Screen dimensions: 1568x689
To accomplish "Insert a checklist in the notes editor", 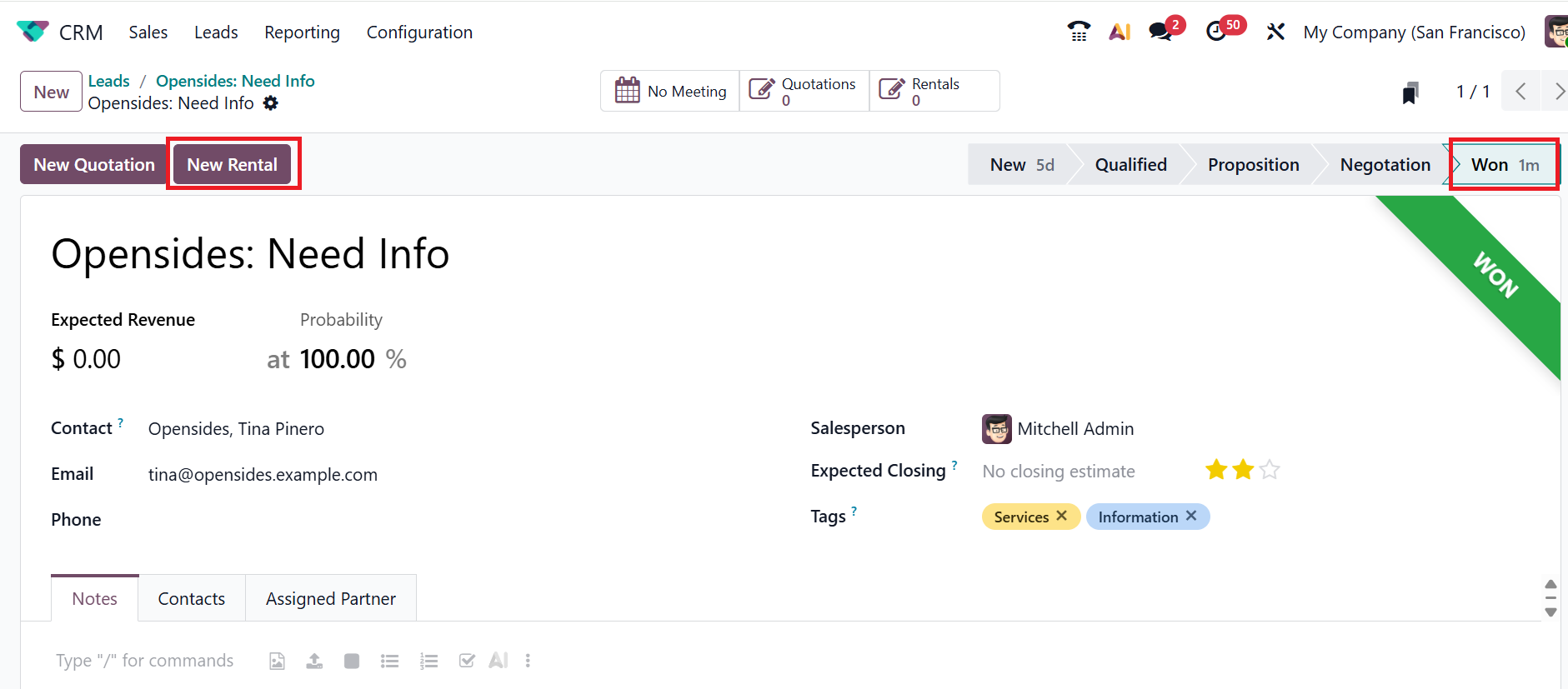I will (467, 661).
